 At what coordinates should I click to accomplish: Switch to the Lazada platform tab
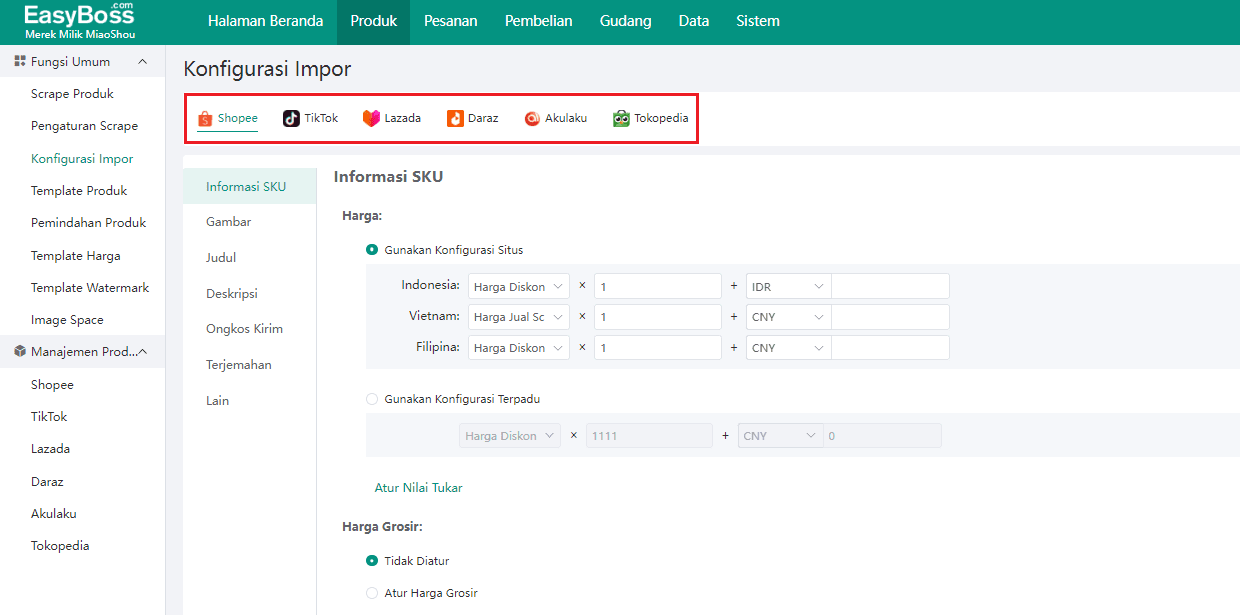(392, 118)
